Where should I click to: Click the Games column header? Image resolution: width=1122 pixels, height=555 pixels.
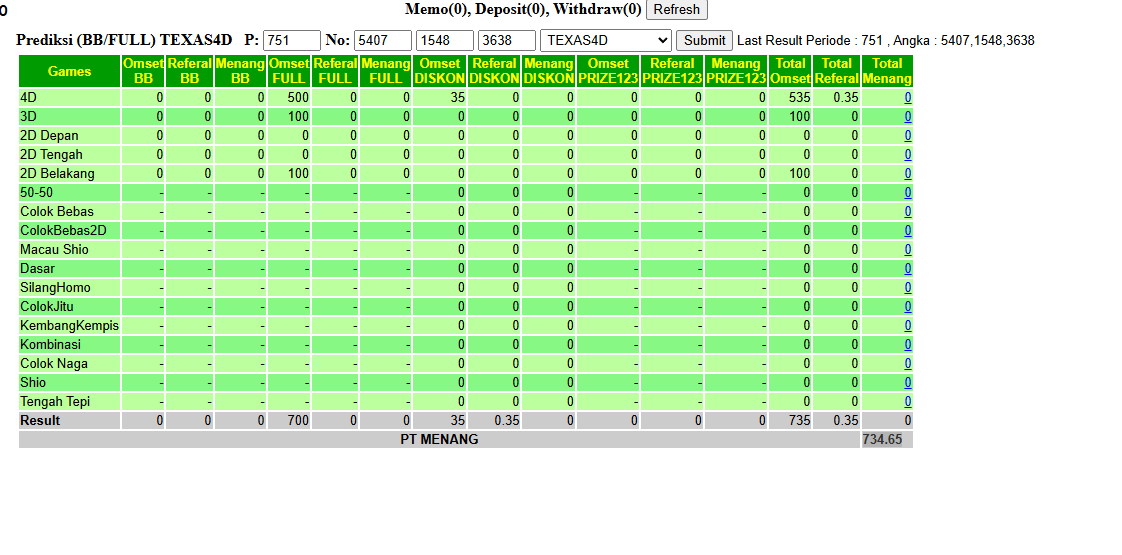click(69, 72)
